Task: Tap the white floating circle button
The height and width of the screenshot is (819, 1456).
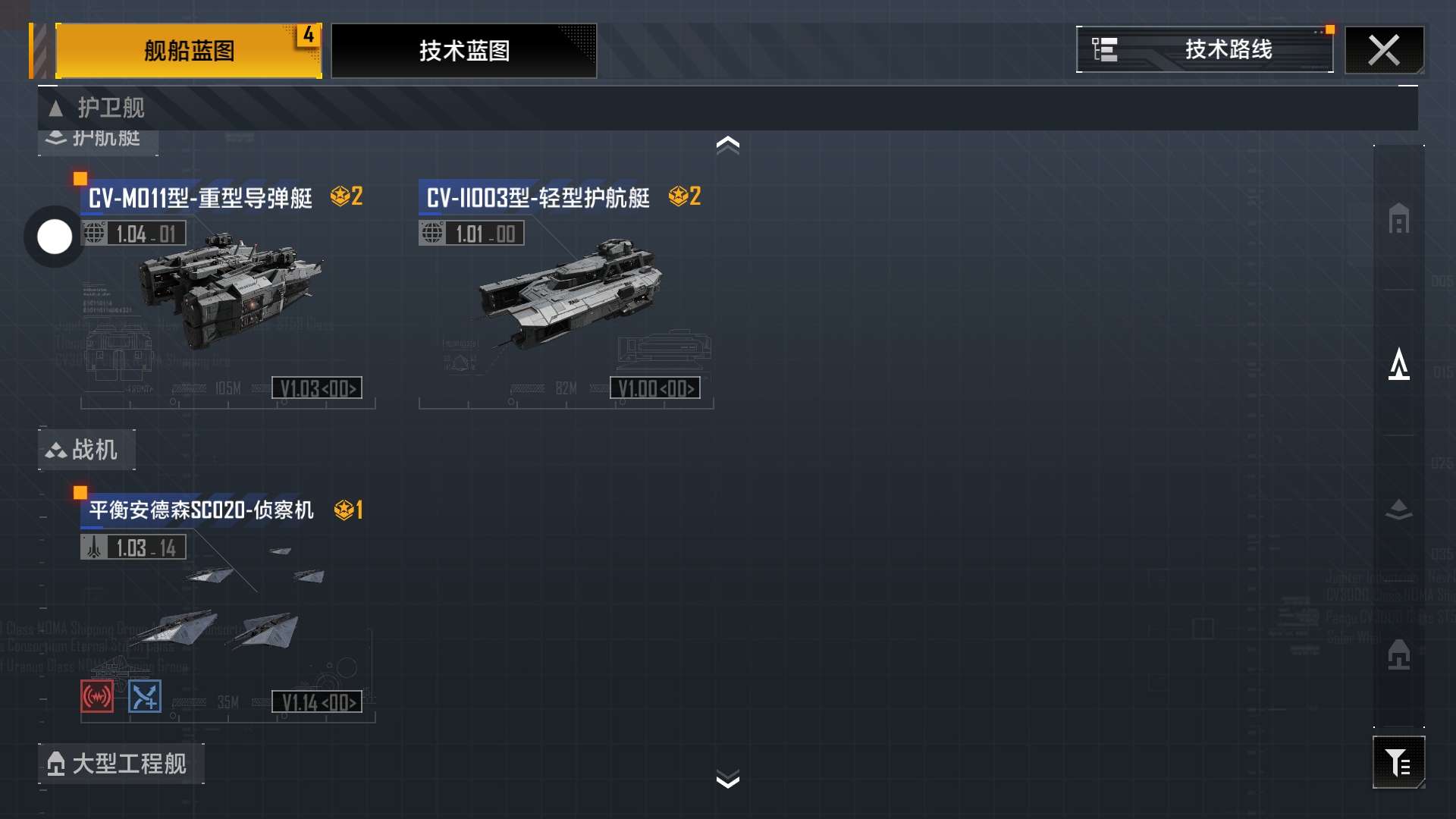Action: pos(55,237)
